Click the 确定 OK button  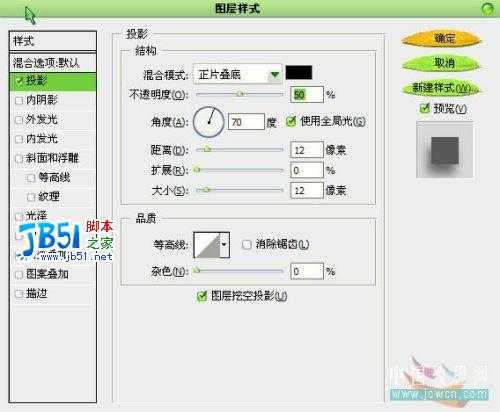[x=442, y=39]
